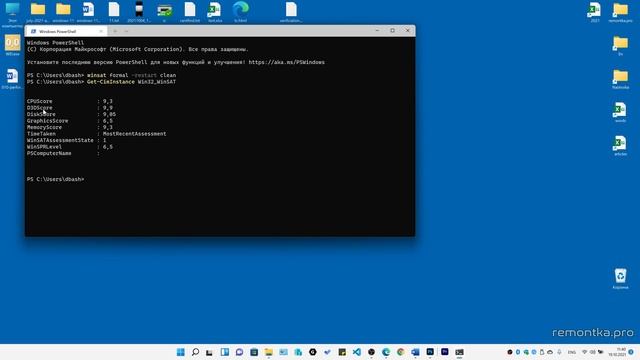Click the https://aka.ms/PSWindows link
Image resolution: width=640 pixels, height=360 pixels.
pyautogui.click(x=287, y=62)
